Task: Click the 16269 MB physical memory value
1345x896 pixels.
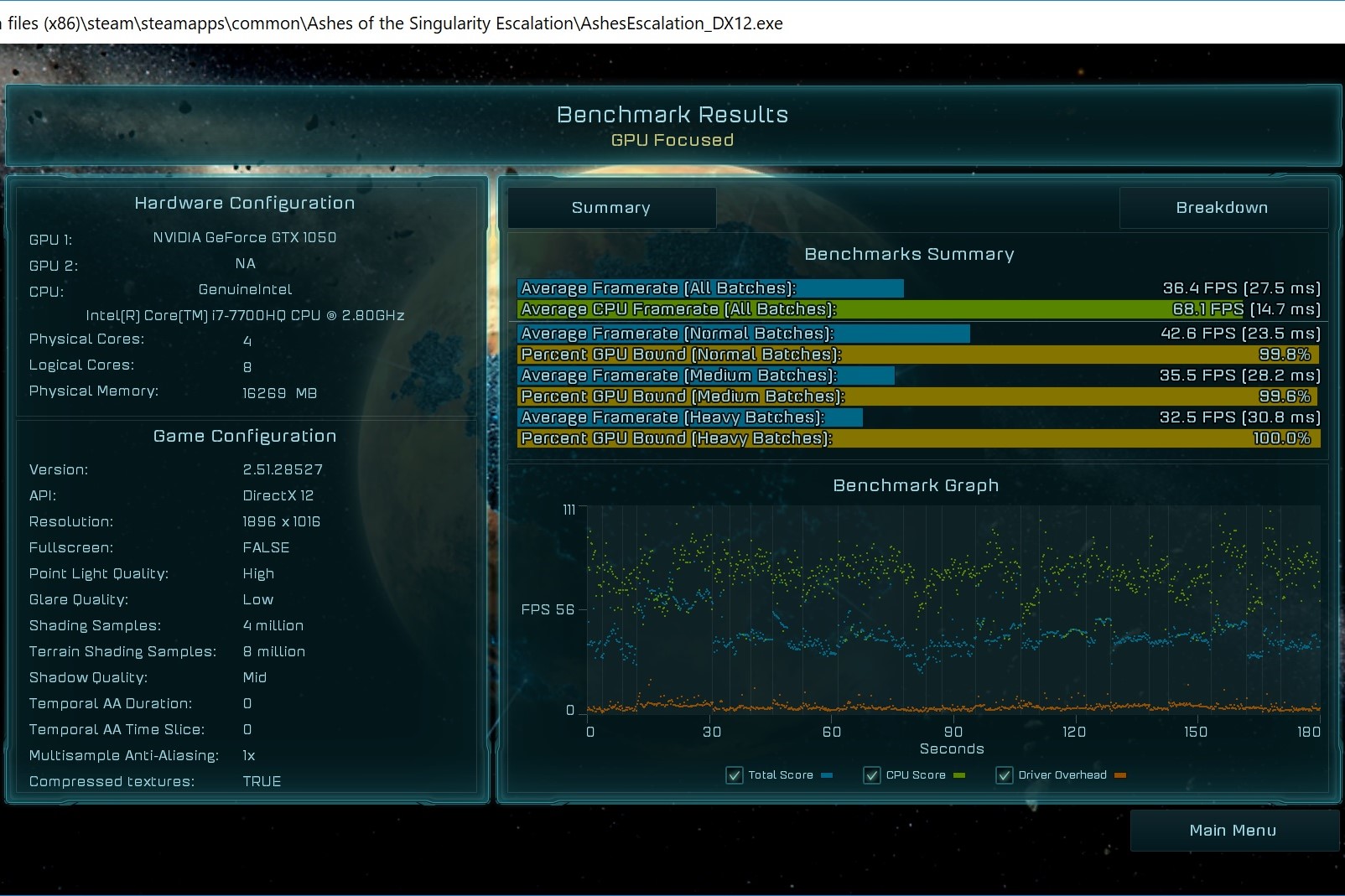Action: 279,393
